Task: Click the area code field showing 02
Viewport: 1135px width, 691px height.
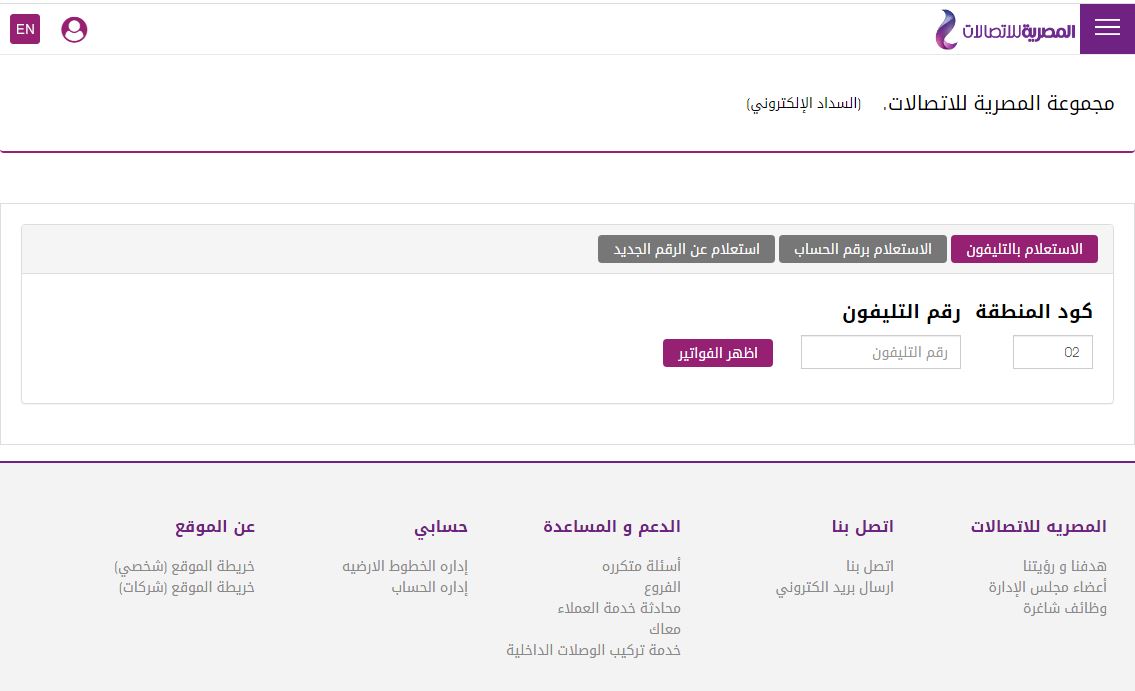Action: coord(1052,352)
